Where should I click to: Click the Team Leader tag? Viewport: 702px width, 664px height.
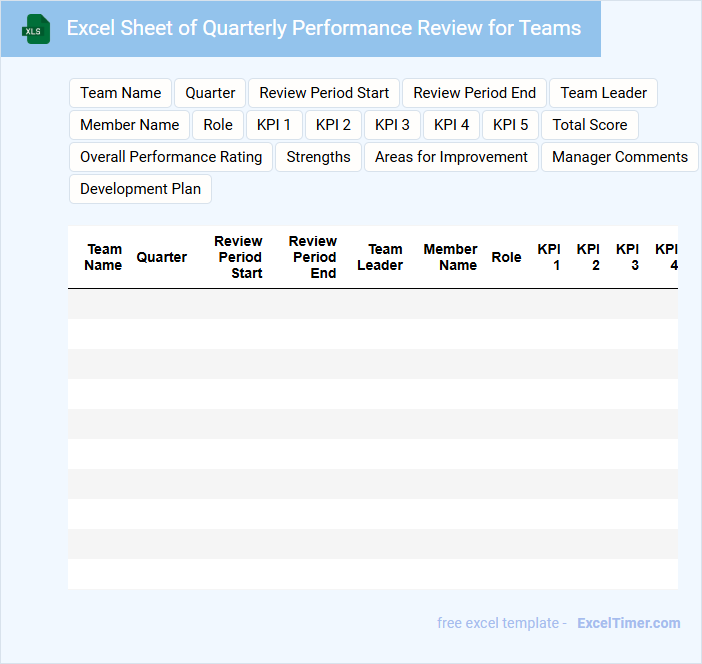click(603, 93)
